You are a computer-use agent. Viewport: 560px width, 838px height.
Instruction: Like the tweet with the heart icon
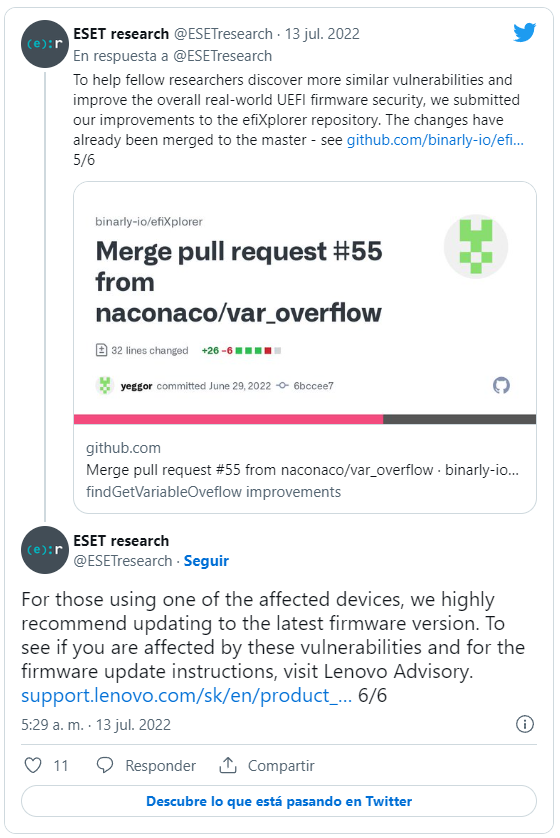33,765
